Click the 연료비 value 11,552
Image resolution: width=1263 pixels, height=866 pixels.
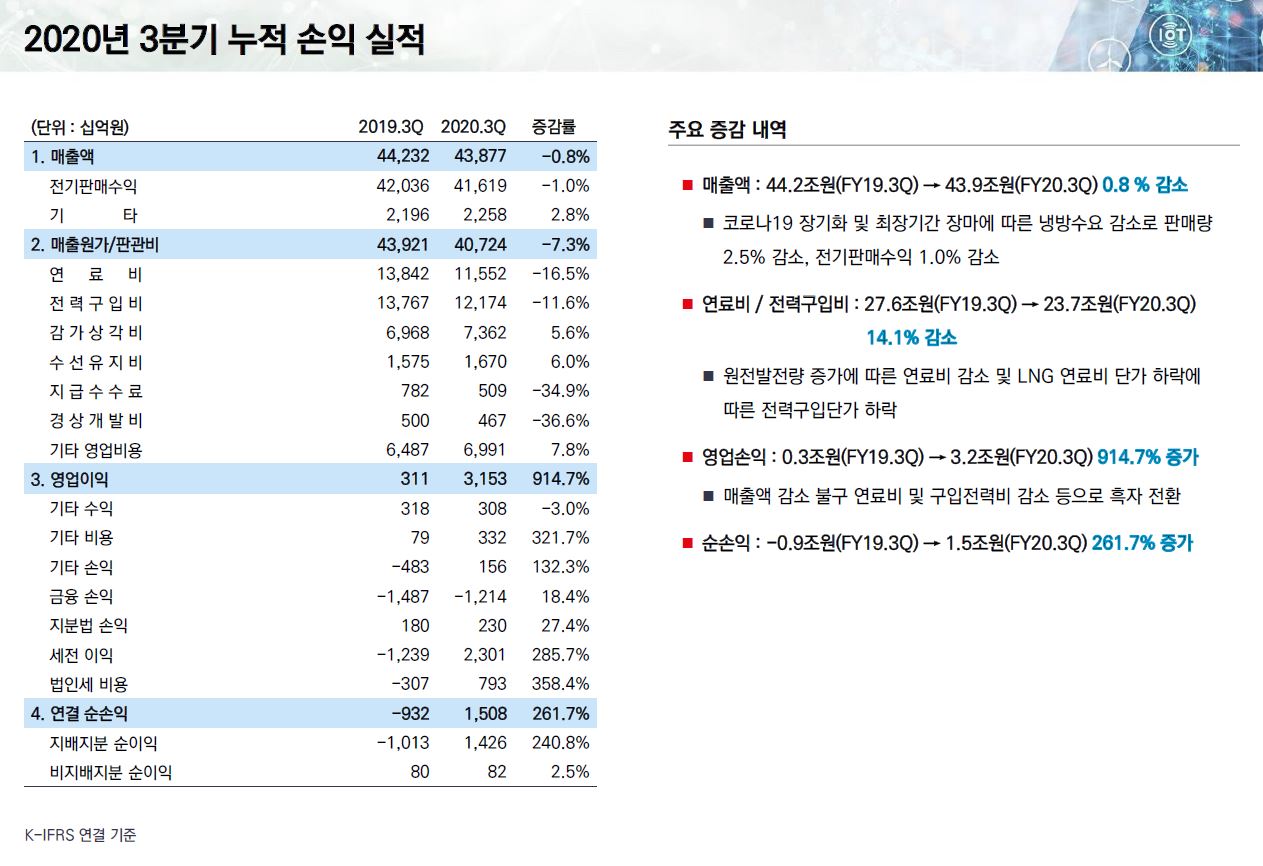481,274
